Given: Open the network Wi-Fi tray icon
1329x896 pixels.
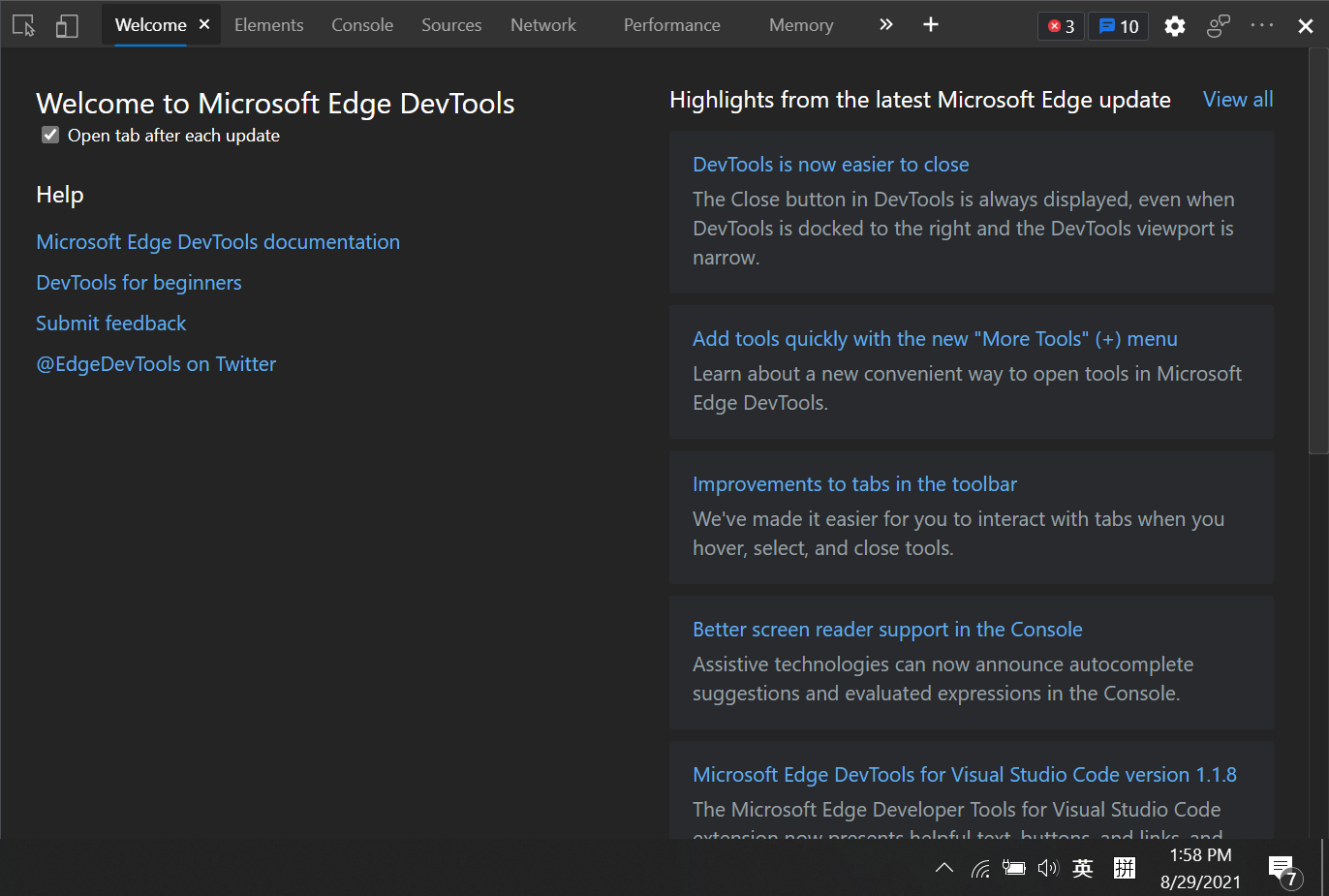Looking at the screenshot, I should coord(980,868).
